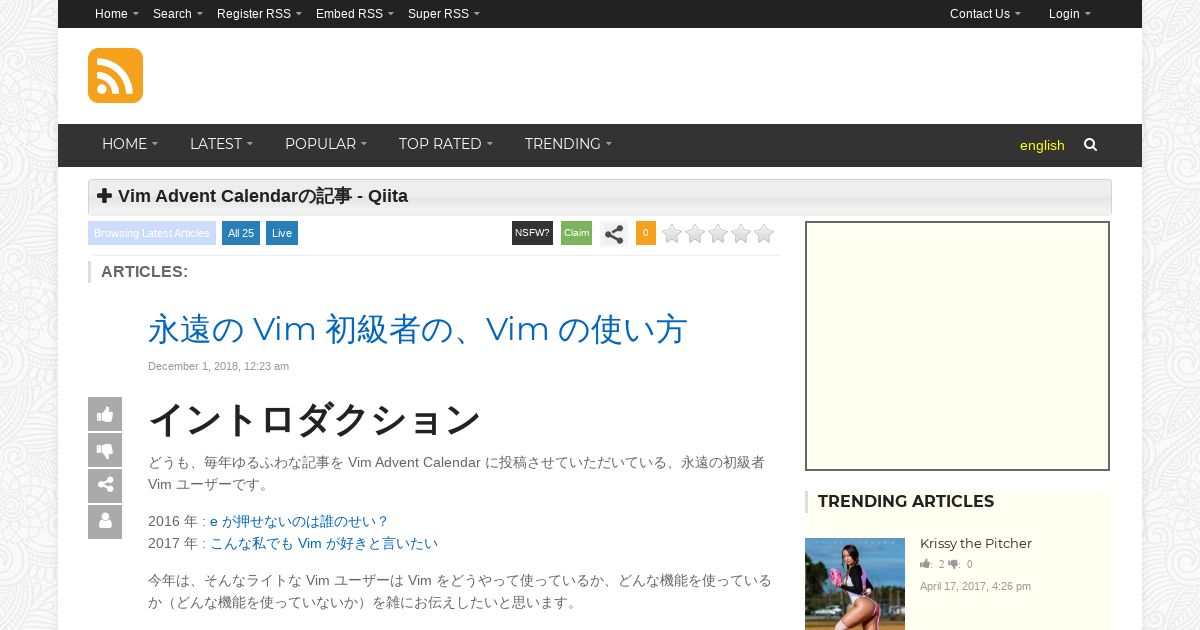Rate the feed five stars
Screen dimensions: 1200x630
[x=764, y=234]
